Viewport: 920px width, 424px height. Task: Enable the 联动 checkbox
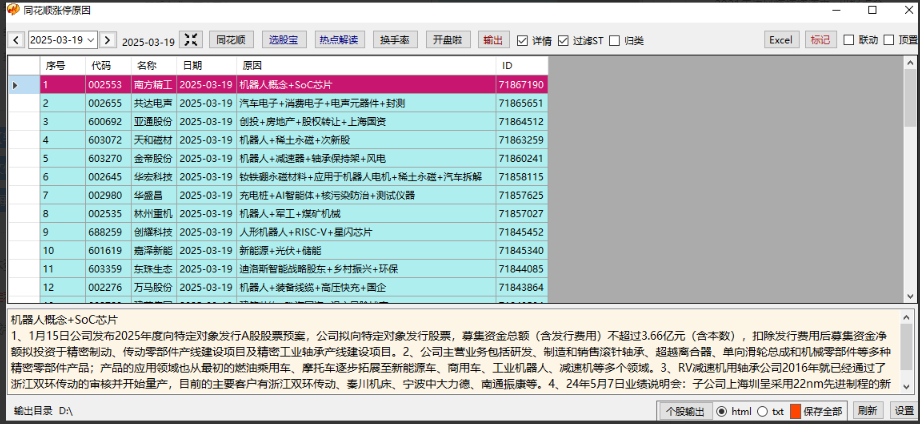tap(848, 41)
